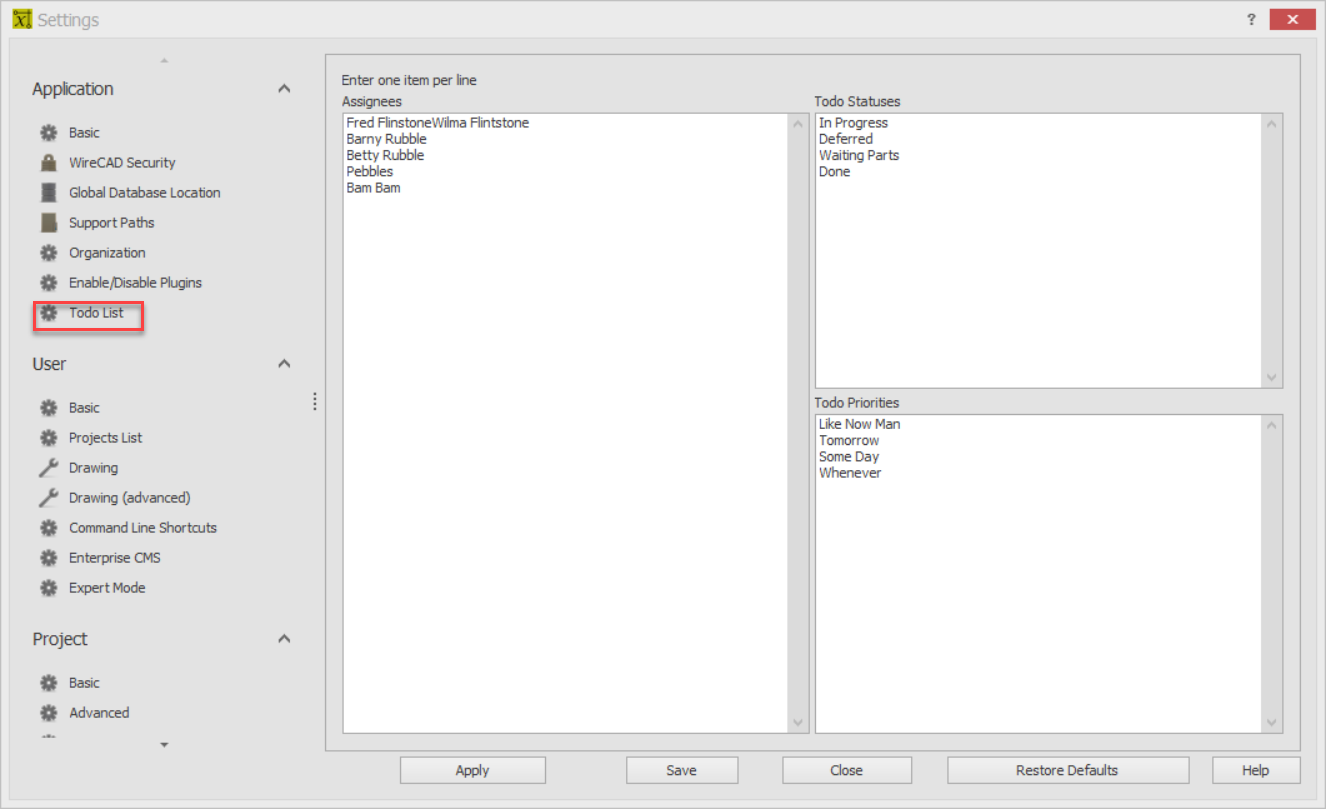Click the WireCAD logo in the title bar

tap(22, 19)
